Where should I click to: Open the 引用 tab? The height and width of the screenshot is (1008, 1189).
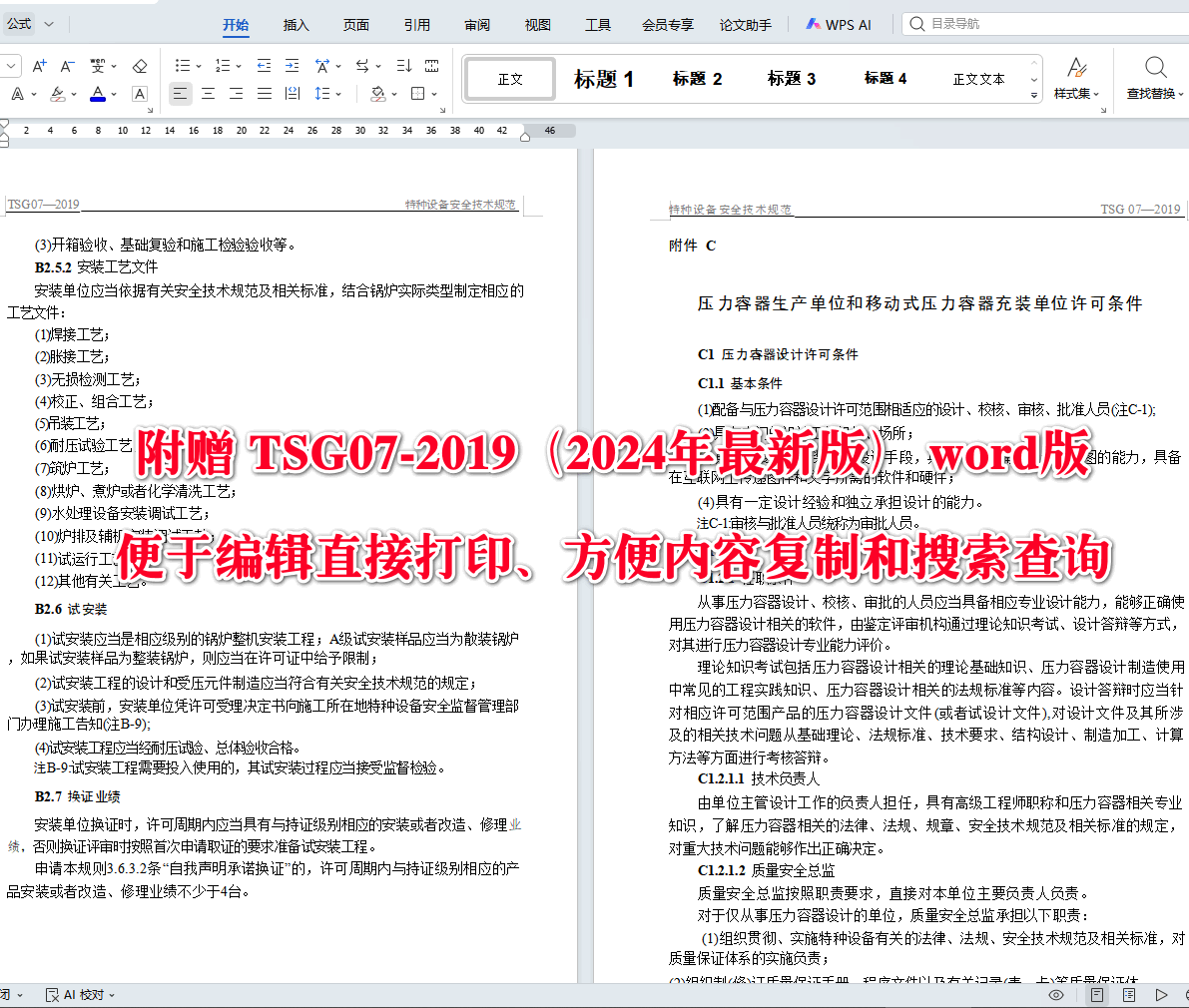click(x=416, y=25)
